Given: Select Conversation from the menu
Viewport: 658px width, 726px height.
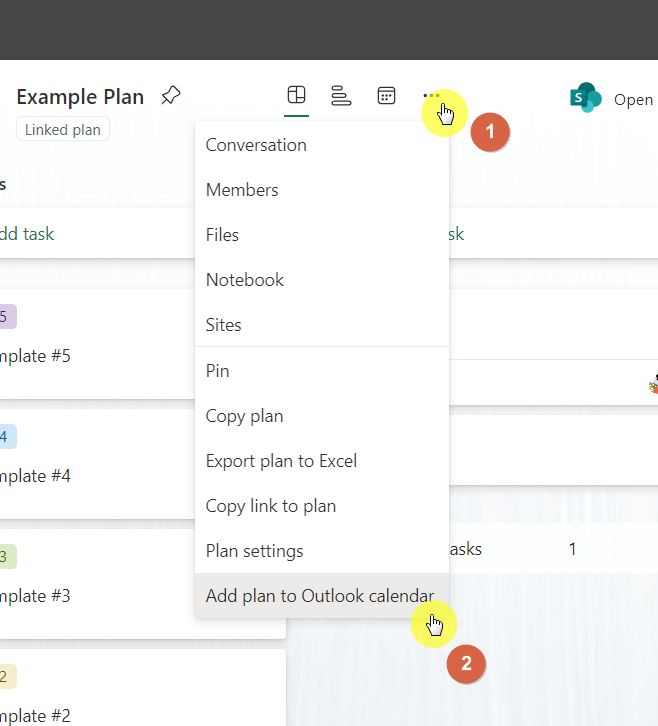Looking at the screenshot, I should [322, 145].
